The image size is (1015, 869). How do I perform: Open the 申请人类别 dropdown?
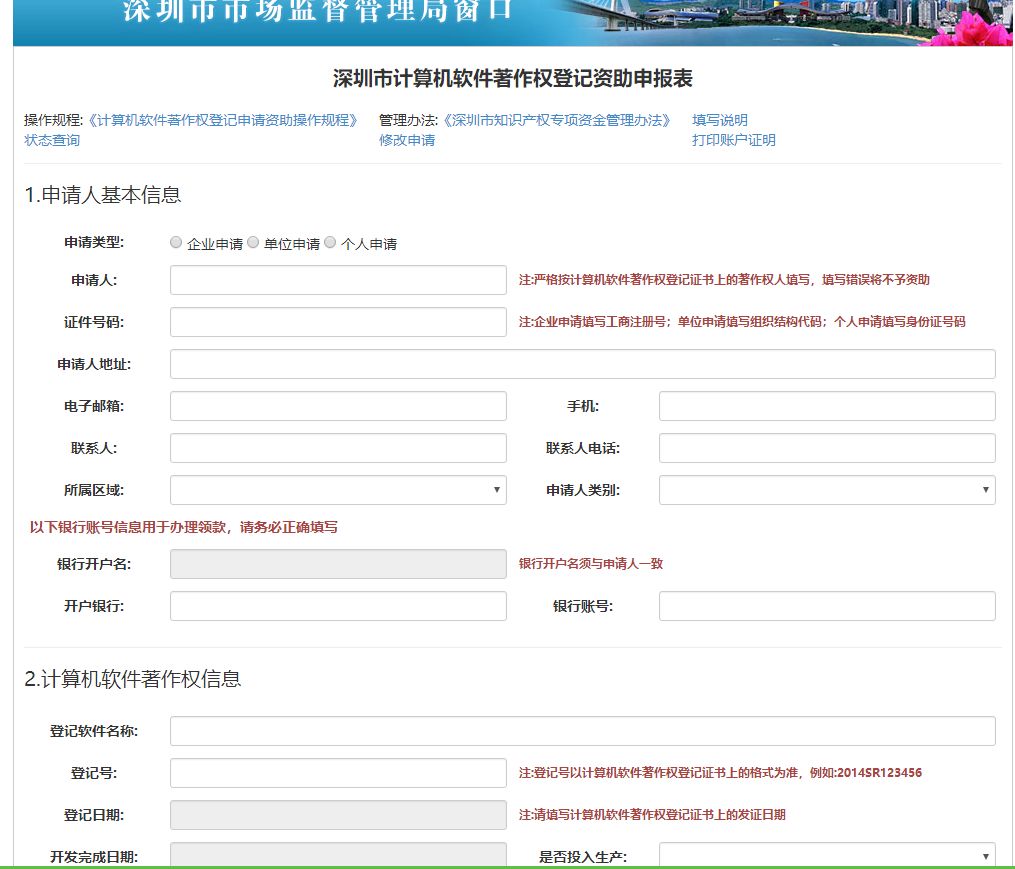(x=827, y=490)
